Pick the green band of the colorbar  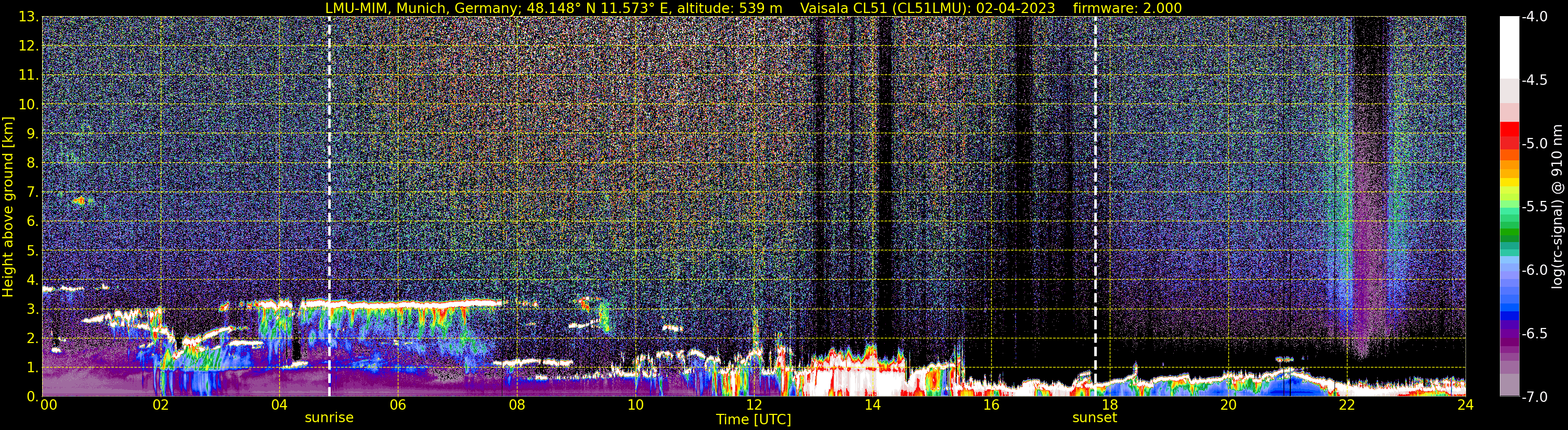point(1509,232)
